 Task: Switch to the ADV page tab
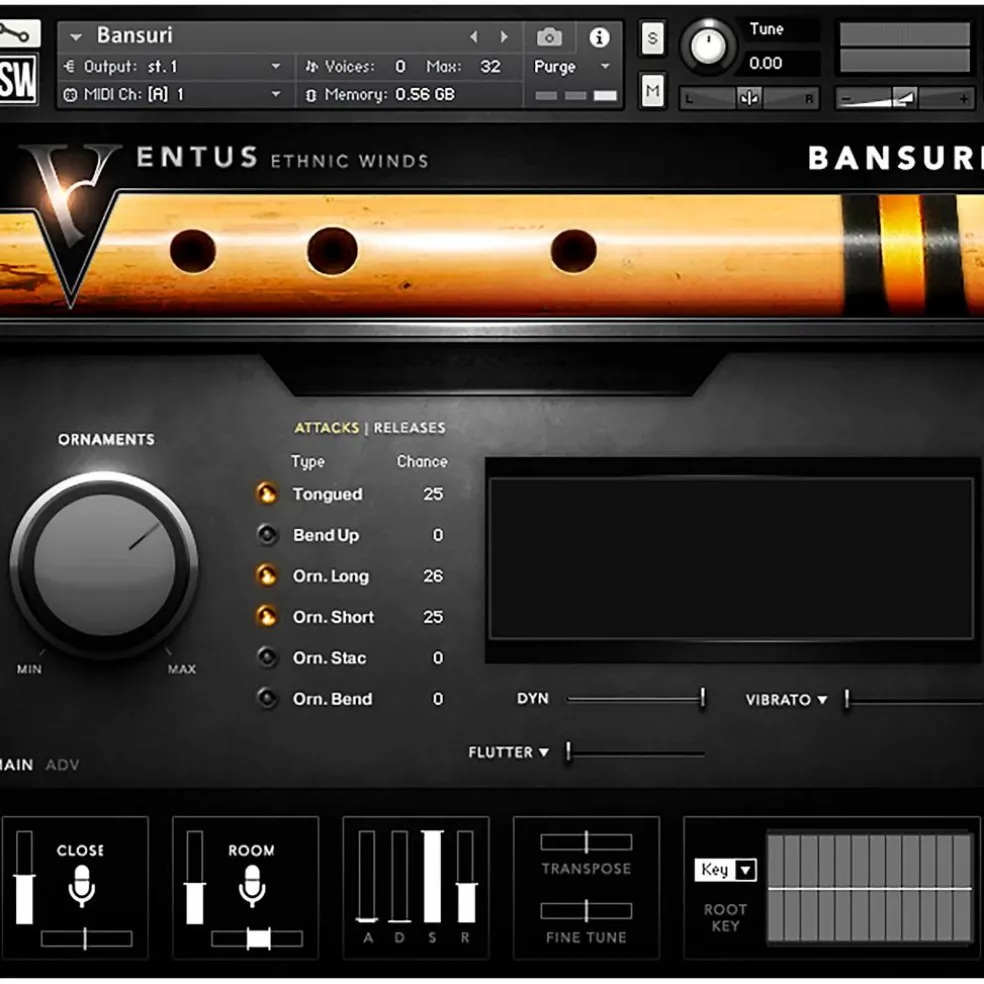tap(62, 765)
